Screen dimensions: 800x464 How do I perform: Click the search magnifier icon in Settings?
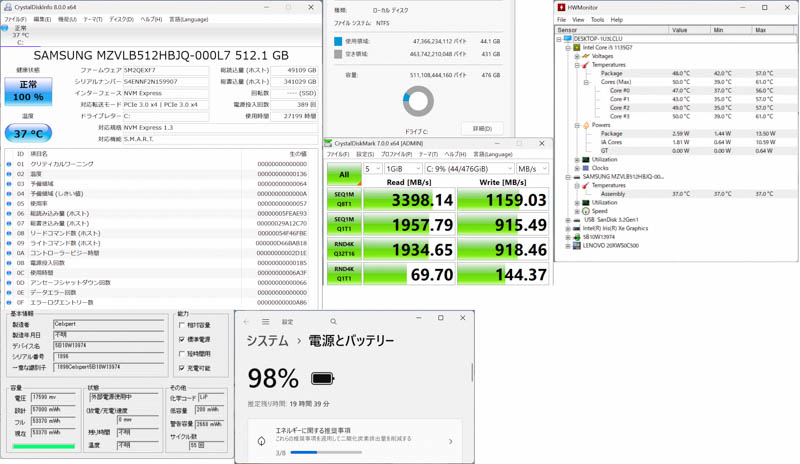(x=333, y=322)
